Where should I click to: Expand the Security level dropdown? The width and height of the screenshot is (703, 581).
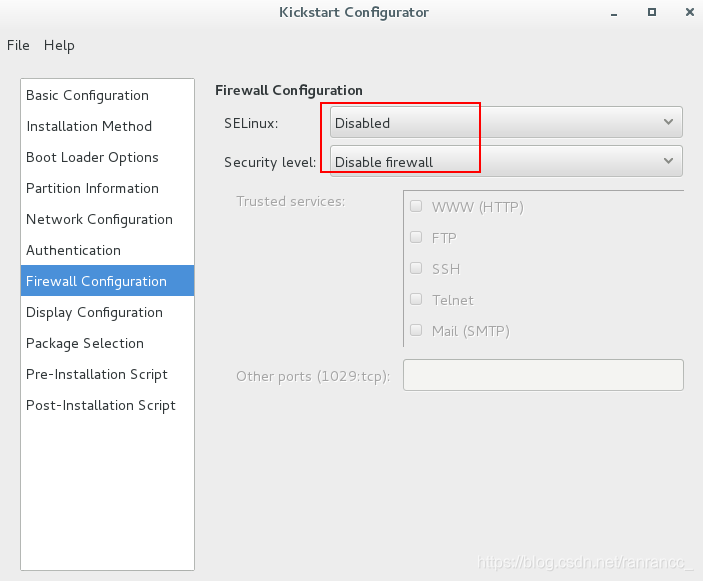[506, 161]
